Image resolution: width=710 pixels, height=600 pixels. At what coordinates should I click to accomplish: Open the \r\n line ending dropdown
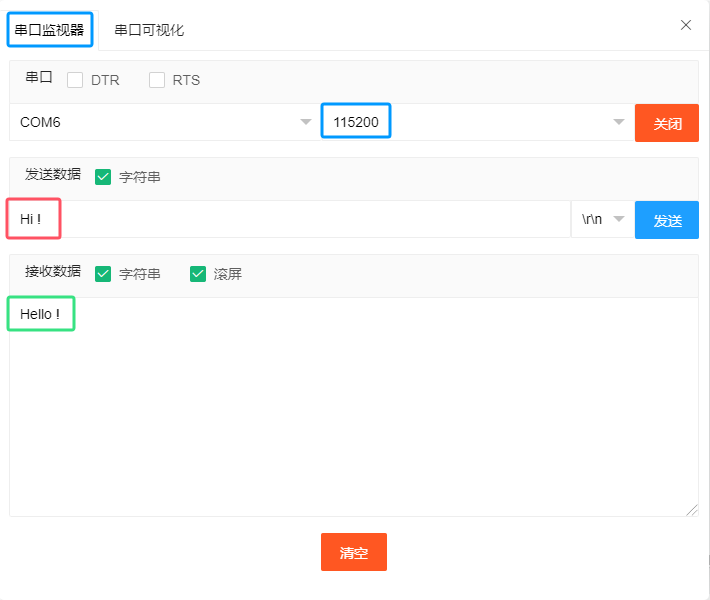click(603, 219)
